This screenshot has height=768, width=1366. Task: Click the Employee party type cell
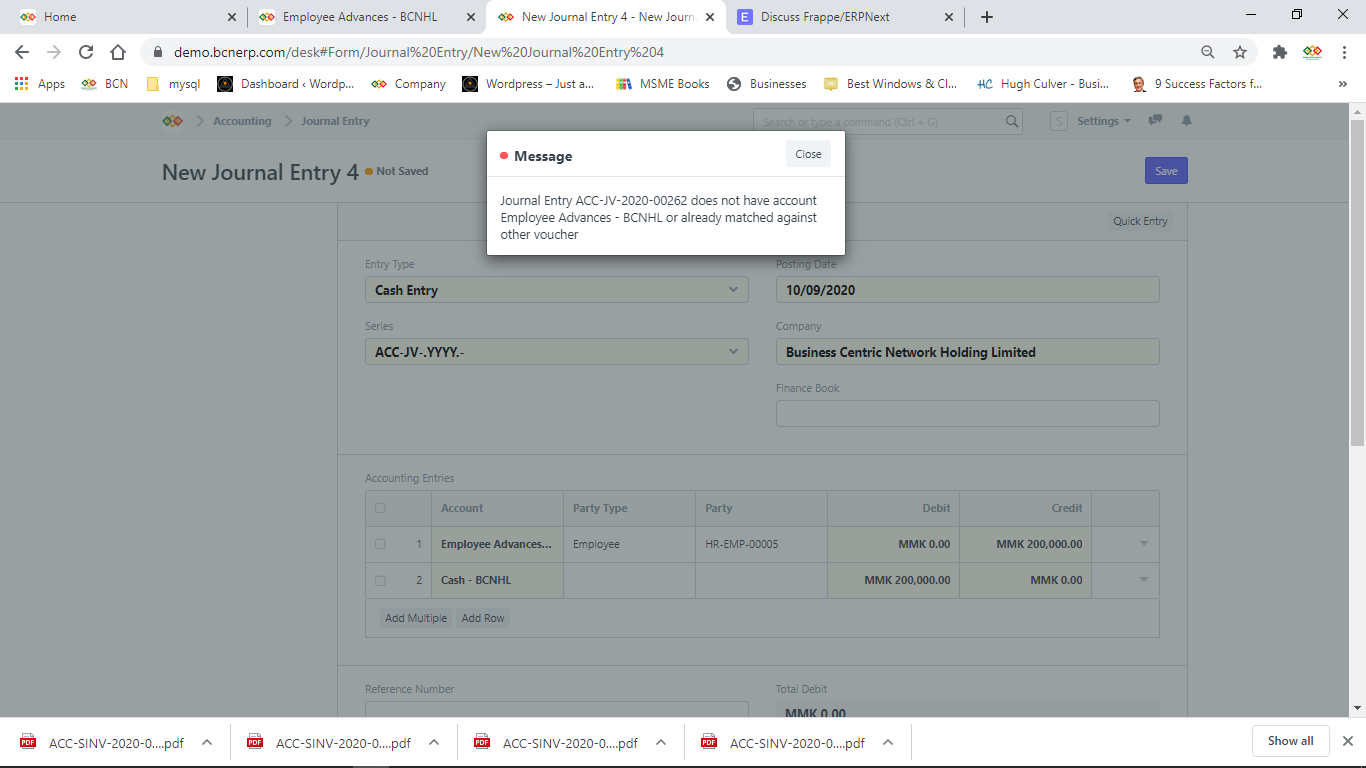tap(629, 544)
